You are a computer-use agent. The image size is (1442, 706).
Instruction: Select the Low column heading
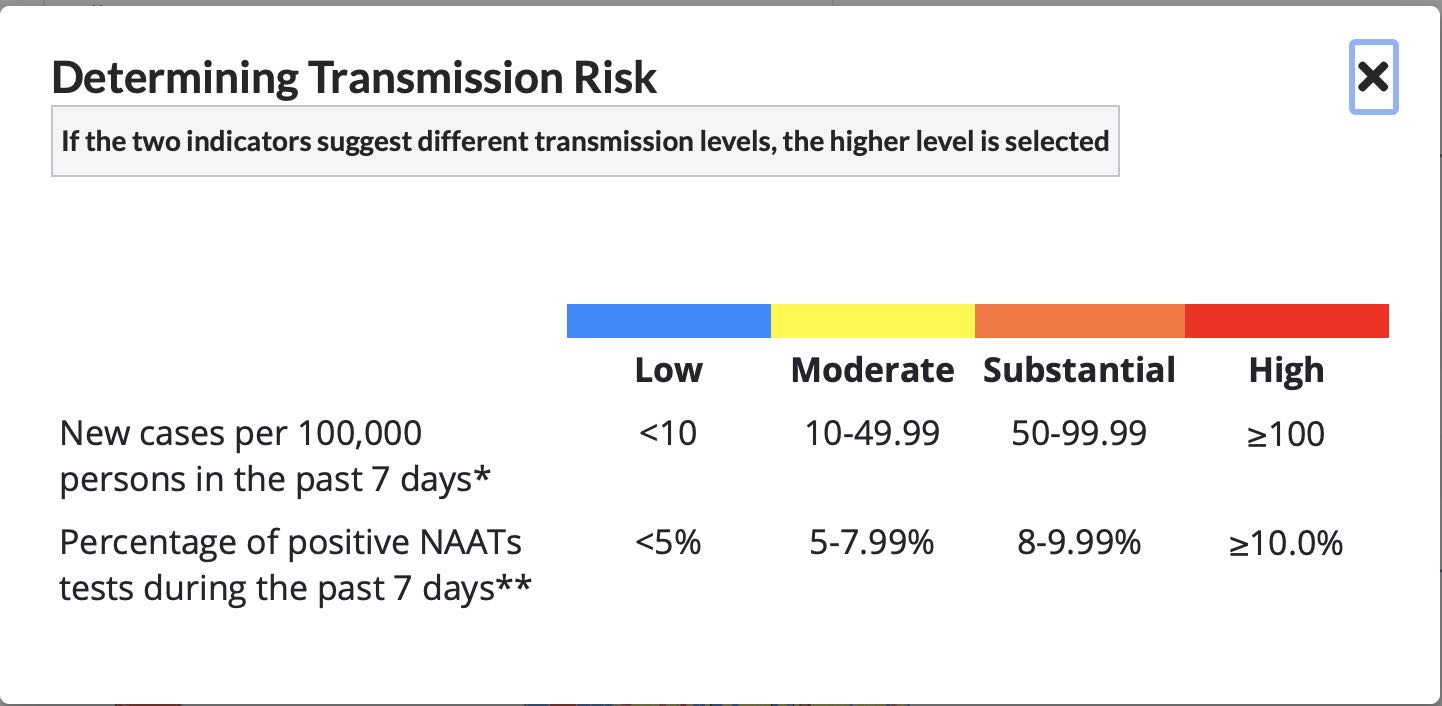coord(668,371)
